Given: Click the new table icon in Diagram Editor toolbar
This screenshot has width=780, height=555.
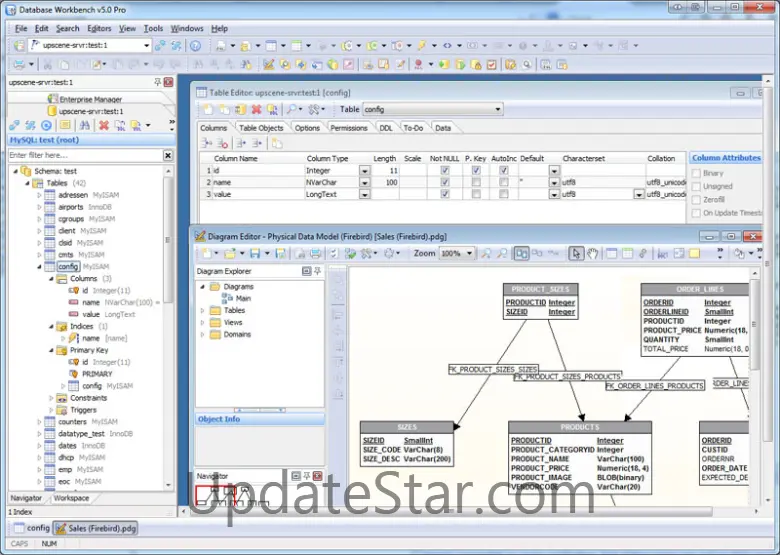Looking at the screenshot, I should [611, 254].
